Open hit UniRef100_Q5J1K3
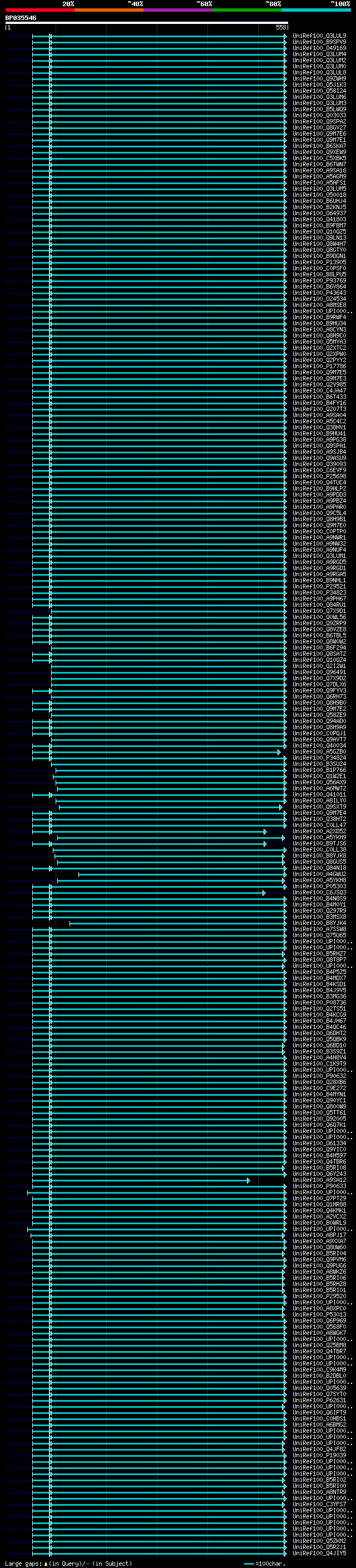 coord(319,85)
